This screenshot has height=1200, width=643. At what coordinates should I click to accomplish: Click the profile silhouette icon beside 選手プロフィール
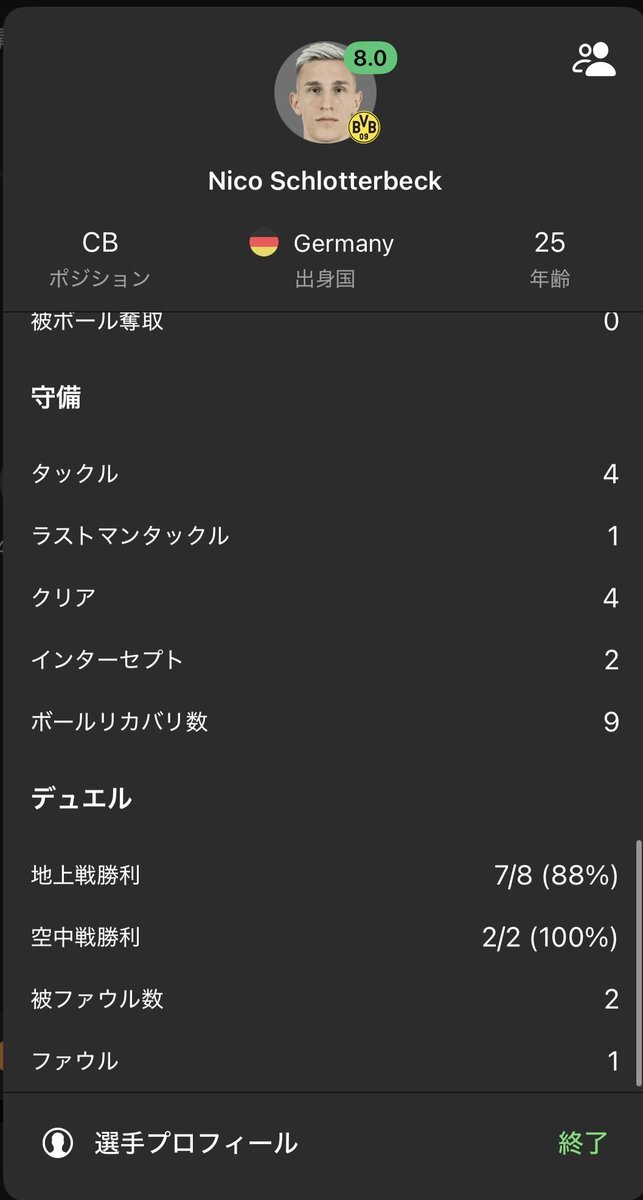click(58, 1142)
